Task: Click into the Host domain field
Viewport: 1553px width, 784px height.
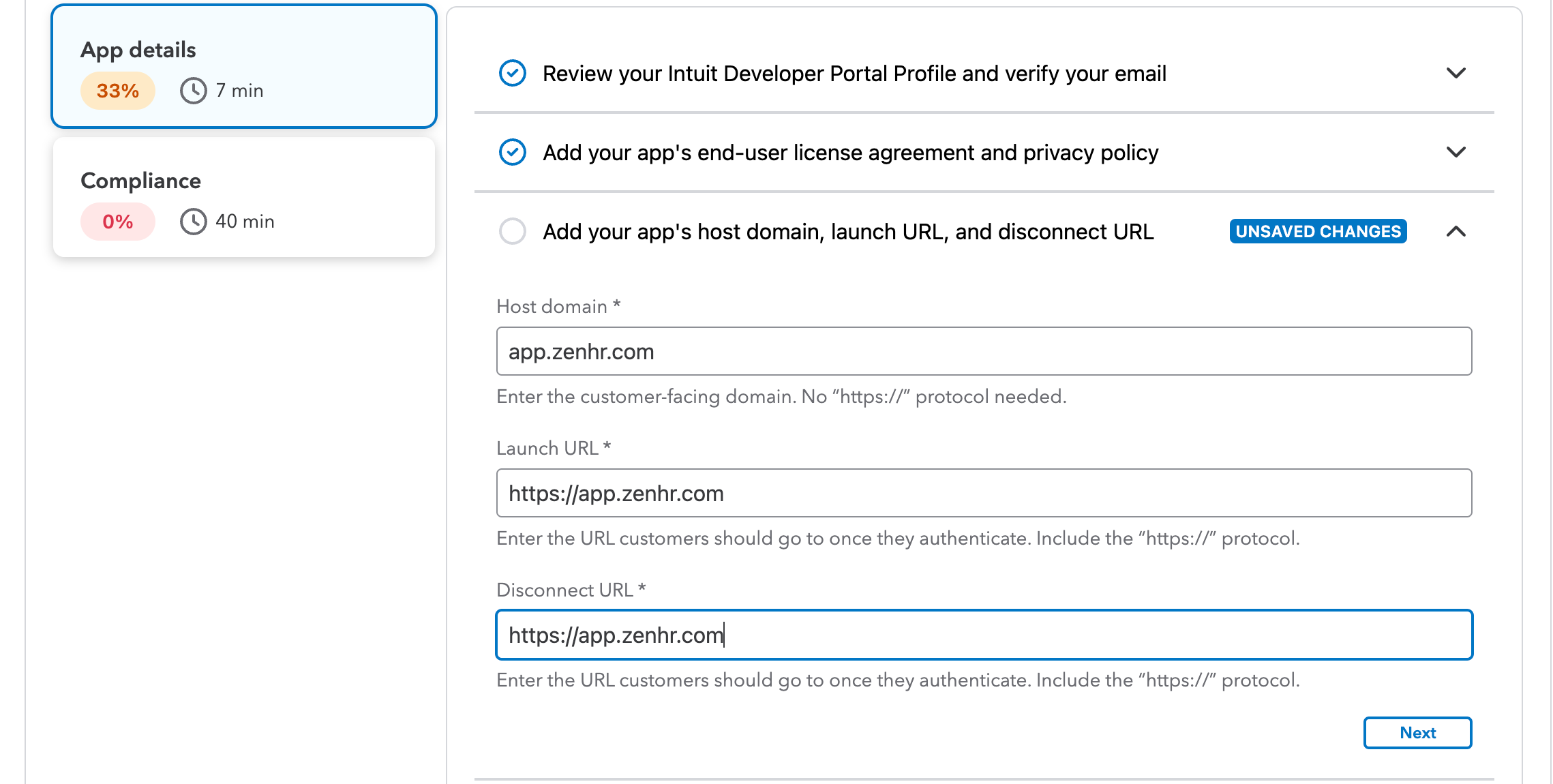Action: [x=983, y=352]
